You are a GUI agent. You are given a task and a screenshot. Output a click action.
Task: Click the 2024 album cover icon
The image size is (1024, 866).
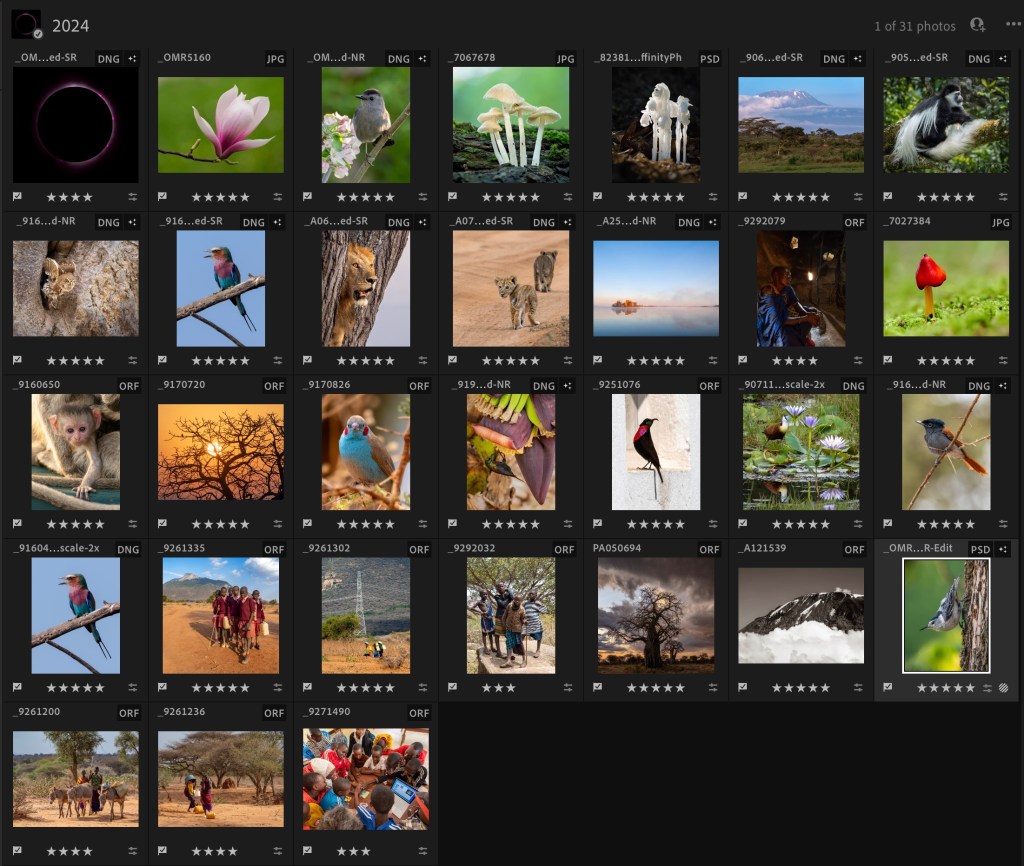pos(26,25)
